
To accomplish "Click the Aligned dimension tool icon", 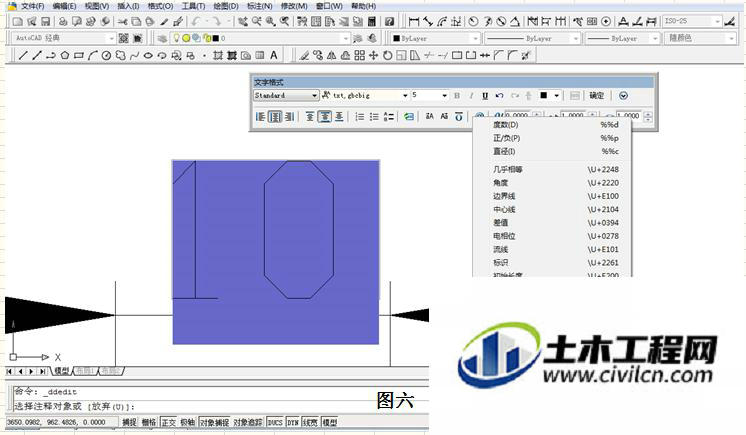I will pyautogui.click(x=428, y=21).
